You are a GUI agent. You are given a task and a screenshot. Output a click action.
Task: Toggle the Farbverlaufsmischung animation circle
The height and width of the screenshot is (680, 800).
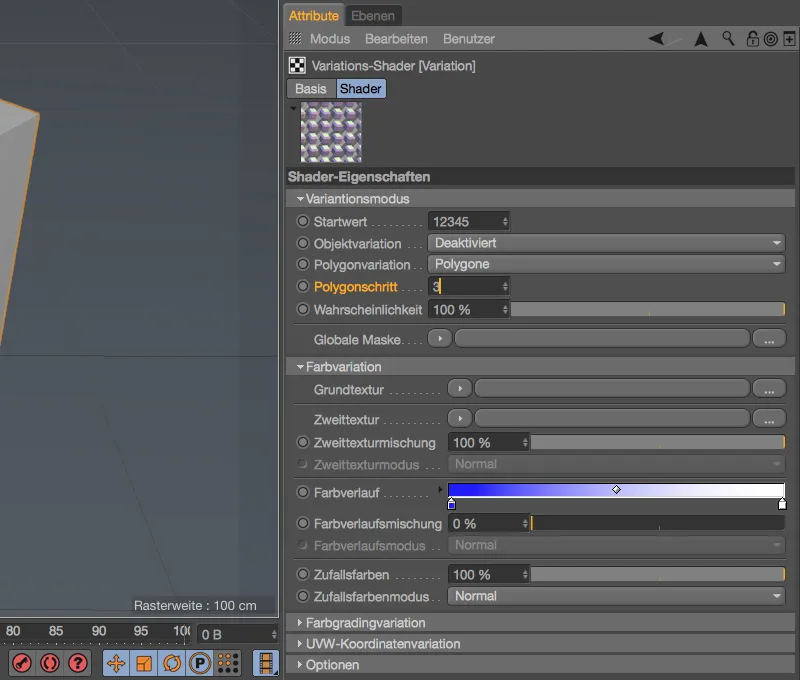(x=303, y=523)
